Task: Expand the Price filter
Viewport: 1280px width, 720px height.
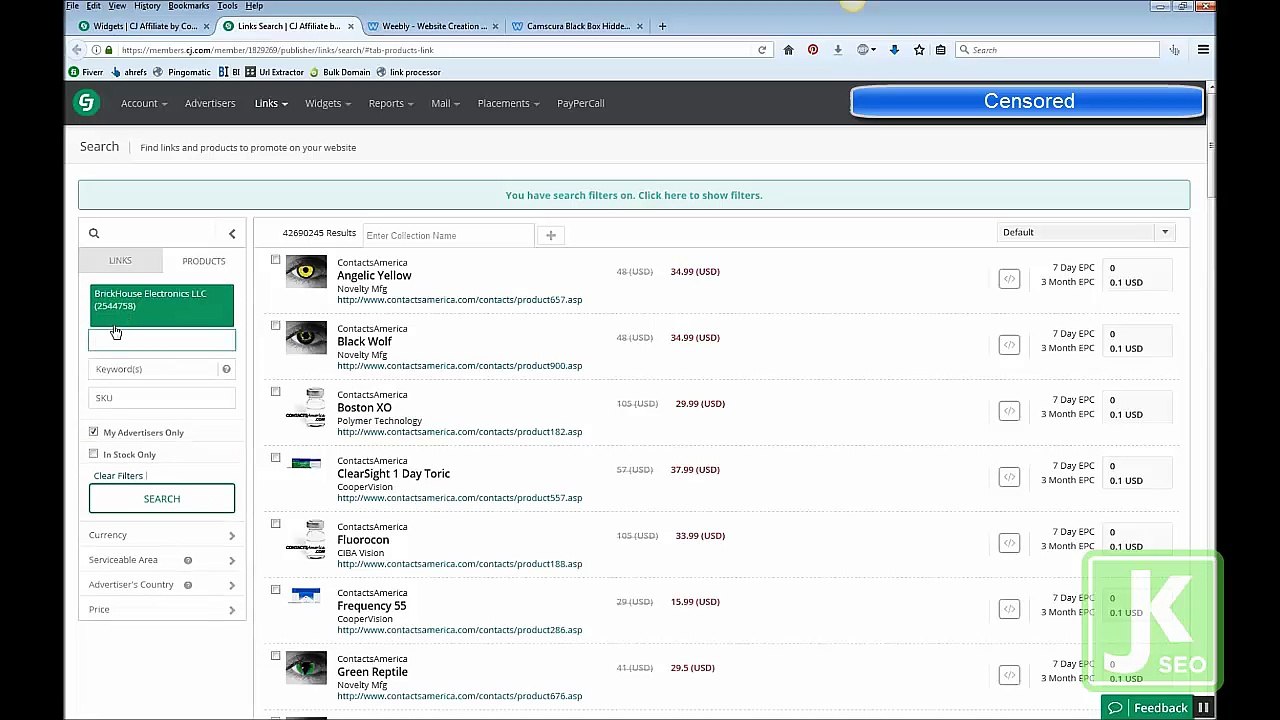Action: pyautogui.click(x=162, y=610)
